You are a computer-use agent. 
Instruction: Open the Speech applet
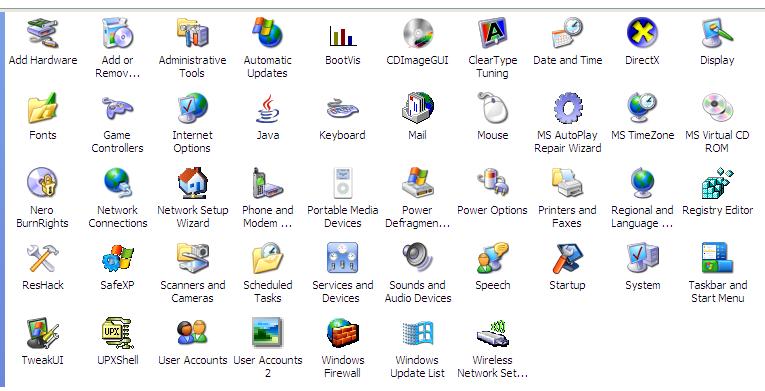492,259
